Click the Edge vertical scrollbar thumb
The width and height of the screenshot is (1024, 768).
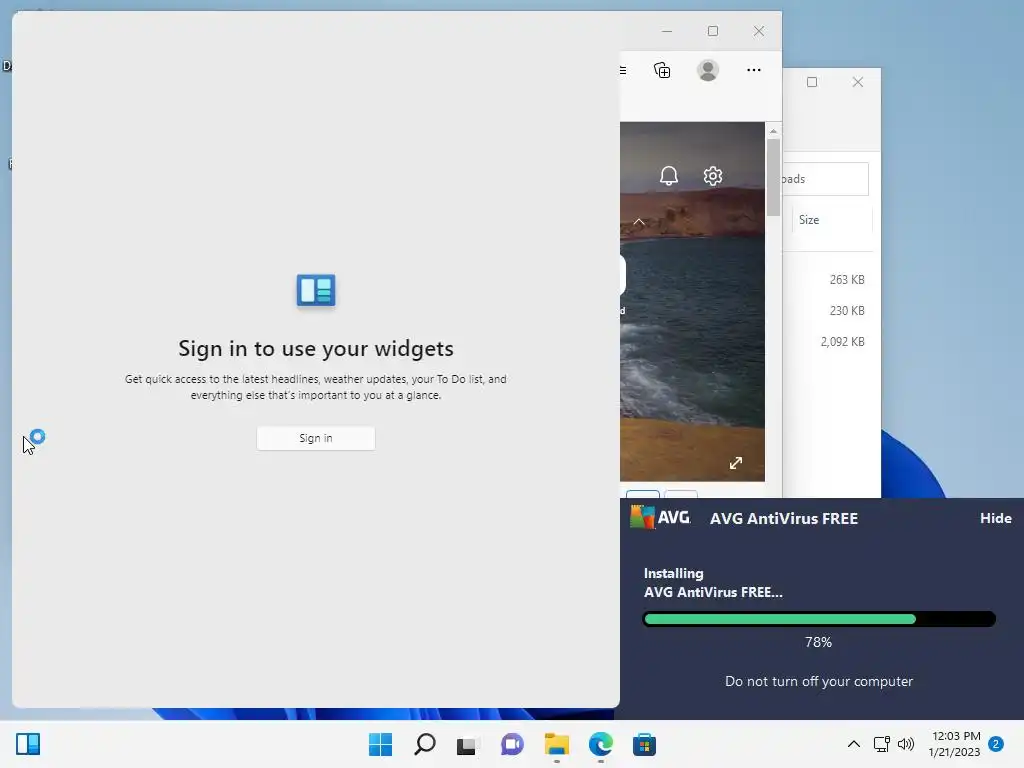pyautogui.click(x=773, y=177)
